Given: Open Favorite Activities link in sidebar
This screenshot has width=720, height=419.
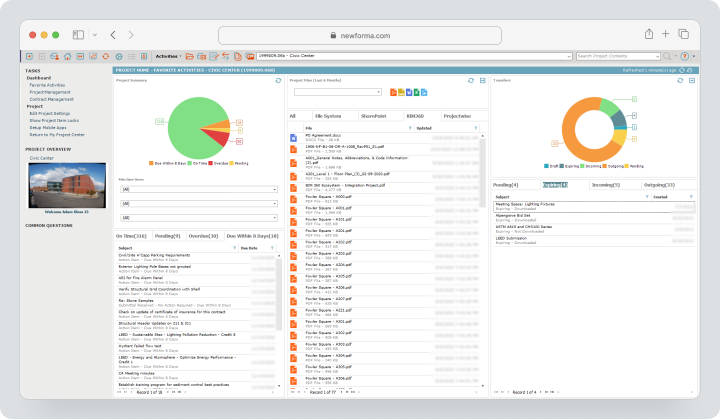Looking at the screenshot, I should coord(47,85).
